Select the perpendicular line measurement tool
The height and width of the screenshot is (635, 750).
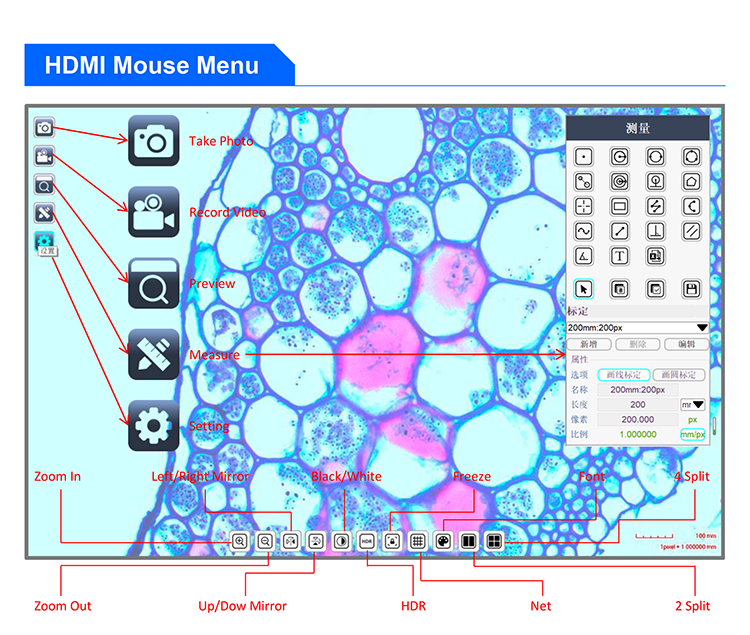(x=655, y=231)
